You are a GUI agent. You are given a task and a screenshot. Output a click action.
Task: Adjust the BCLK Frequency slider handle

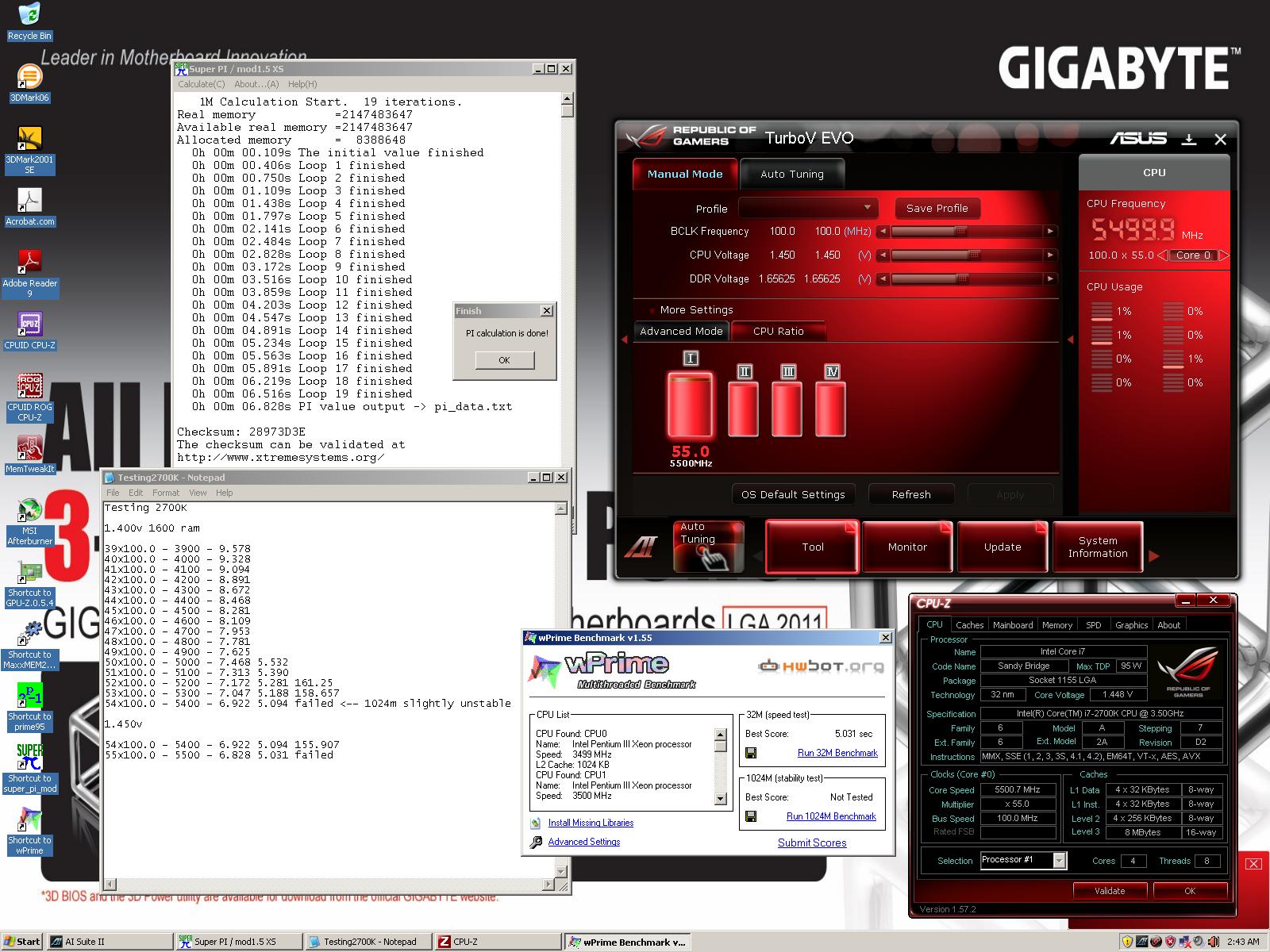coord(960,232)
